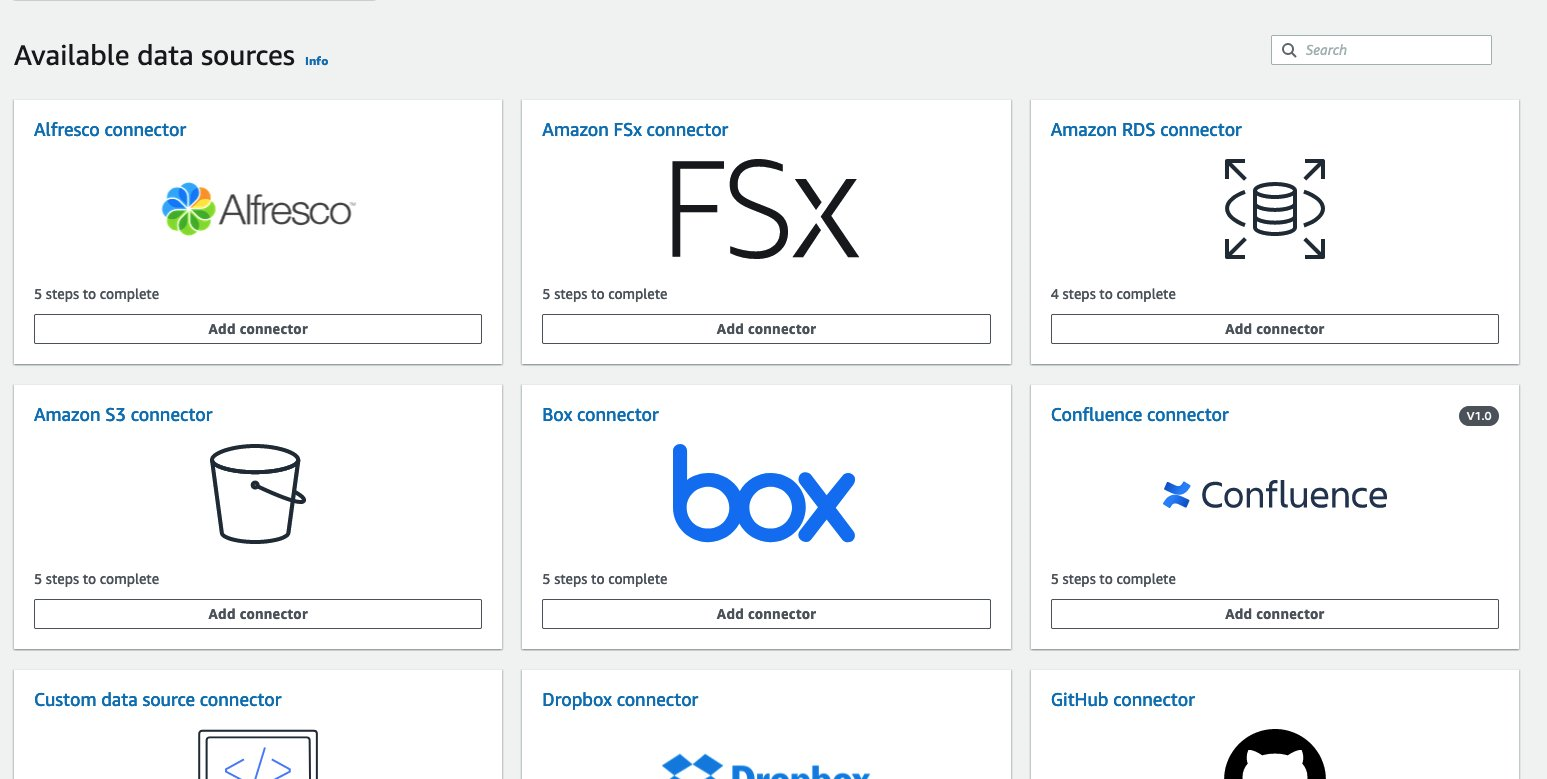1547x779 pixels.
Task: Click the magnifier icon in the search box
Action: (x=1288, y=50)
